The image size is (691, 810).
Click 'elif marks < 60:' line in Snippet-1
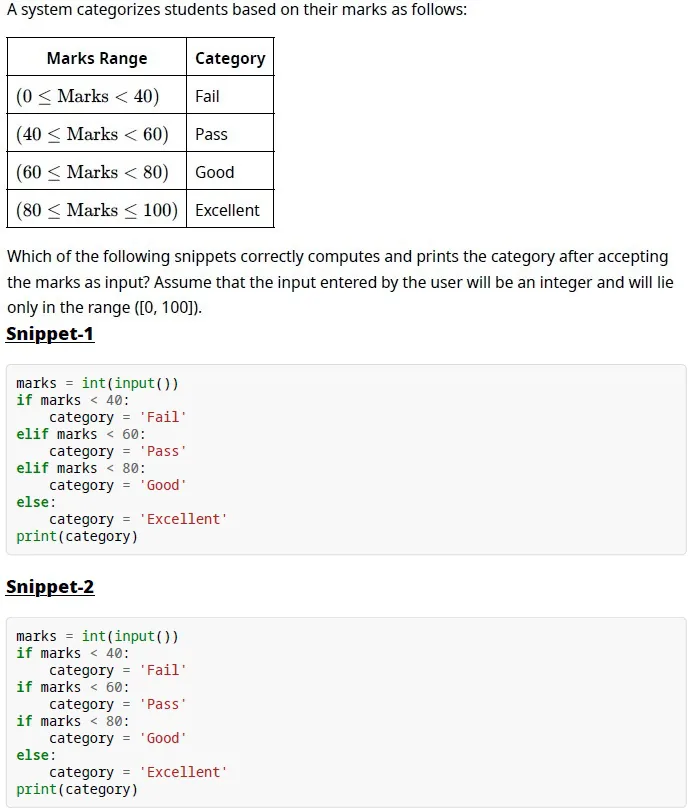81,434
